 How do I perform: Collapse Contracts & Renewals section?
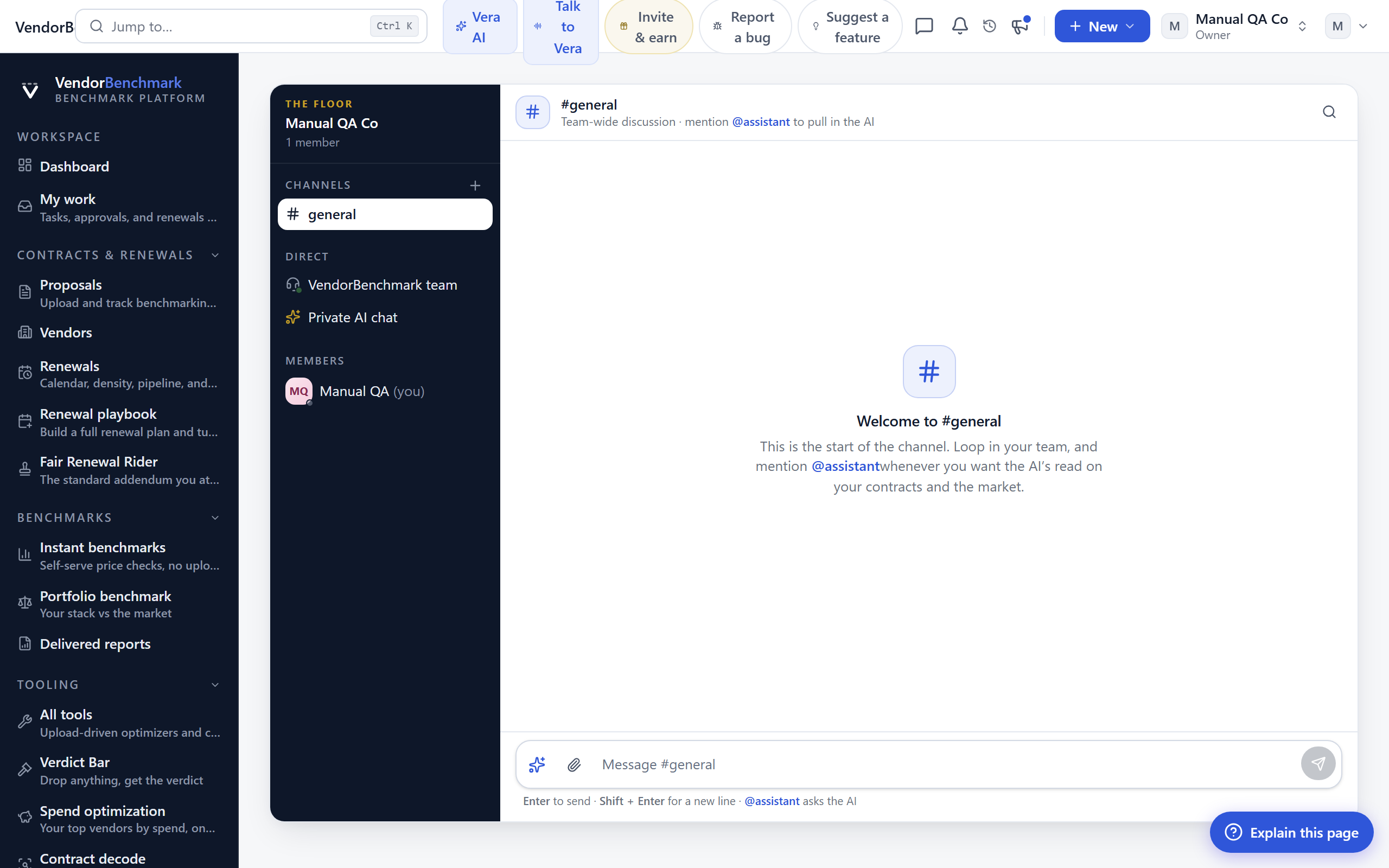215,255
